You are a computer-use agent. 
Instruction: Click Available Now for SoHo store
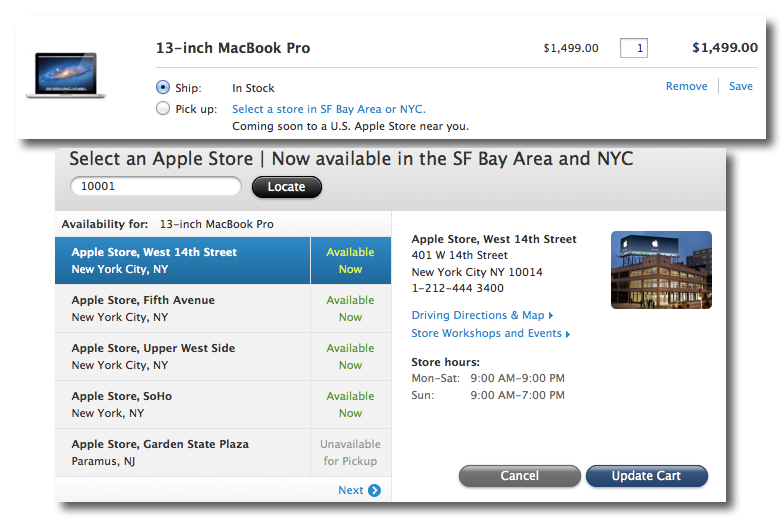click(350, 404)
